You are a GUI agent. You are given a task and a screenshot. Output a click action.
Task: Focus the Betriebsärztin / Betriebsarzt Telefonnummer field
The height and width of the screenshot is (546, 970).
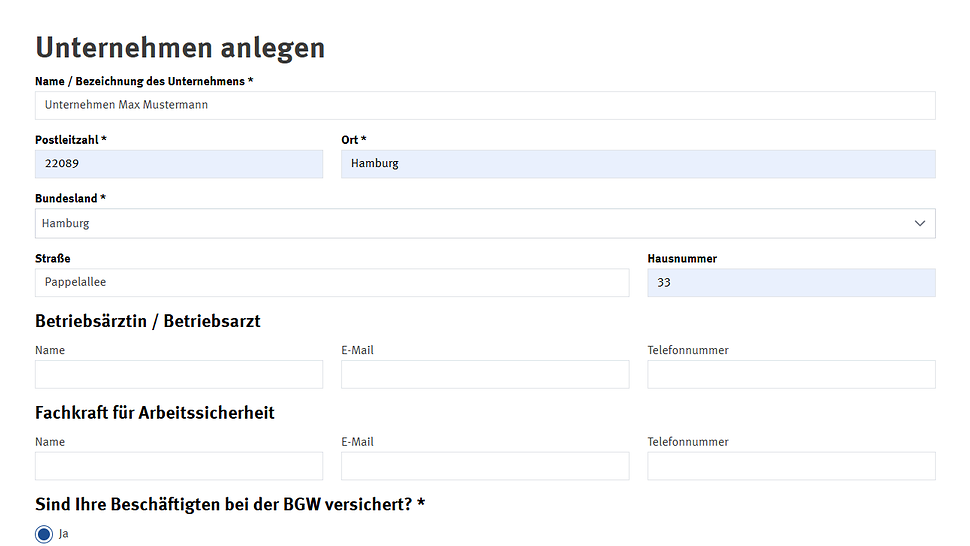pos(791,375)
